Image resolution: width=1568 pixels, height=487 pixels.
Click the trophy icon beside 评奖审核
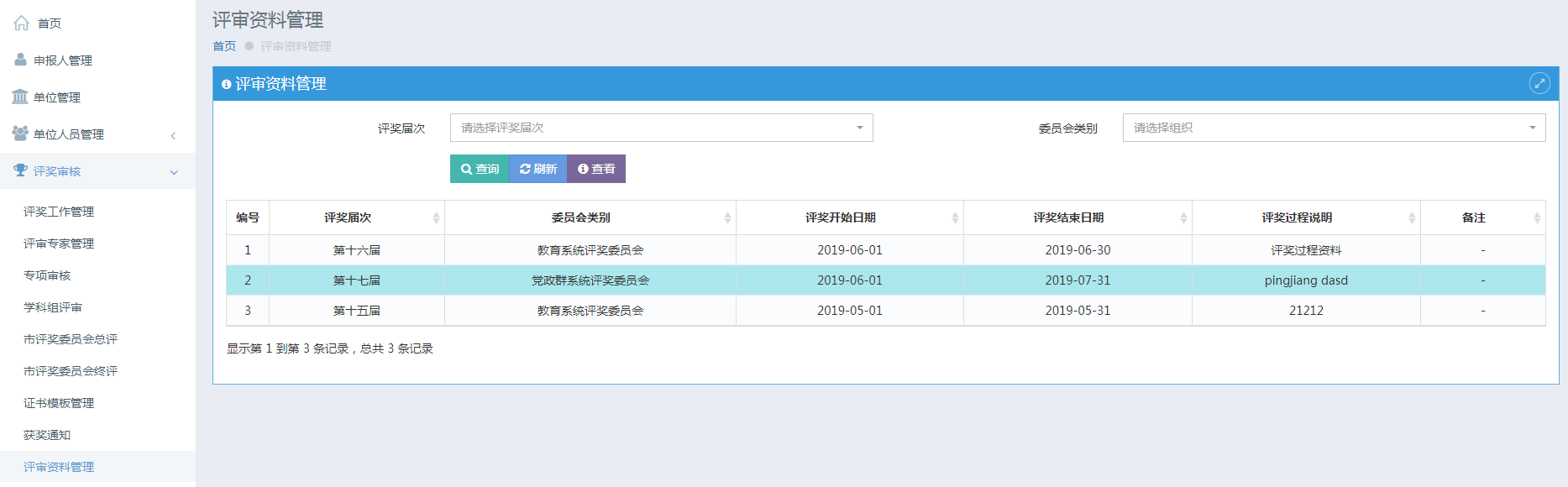click(21, 170)
